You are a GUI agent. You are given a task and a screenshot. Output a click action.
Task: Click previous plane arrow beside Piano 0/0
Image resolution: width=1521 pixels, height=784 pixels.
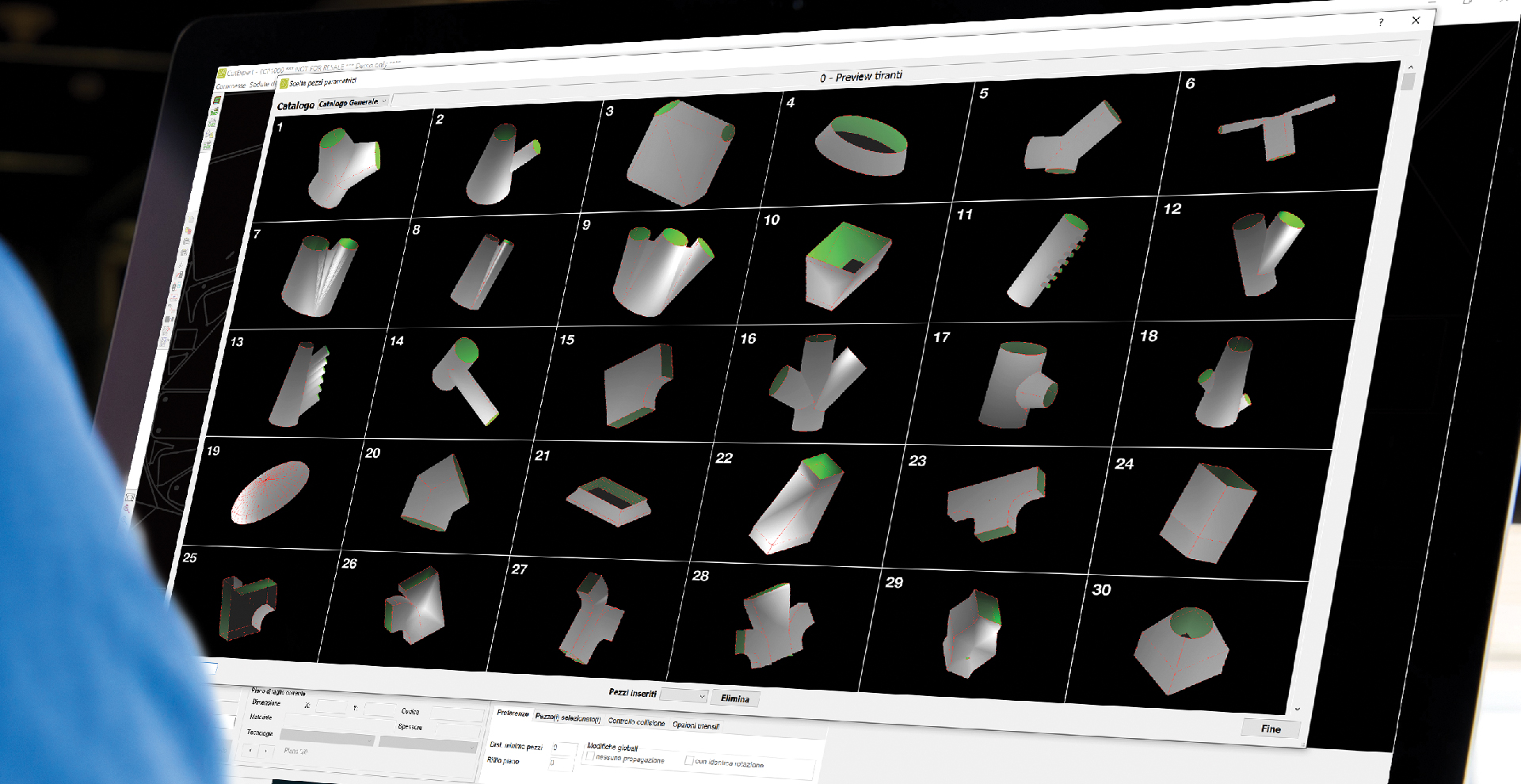point(251,749)
